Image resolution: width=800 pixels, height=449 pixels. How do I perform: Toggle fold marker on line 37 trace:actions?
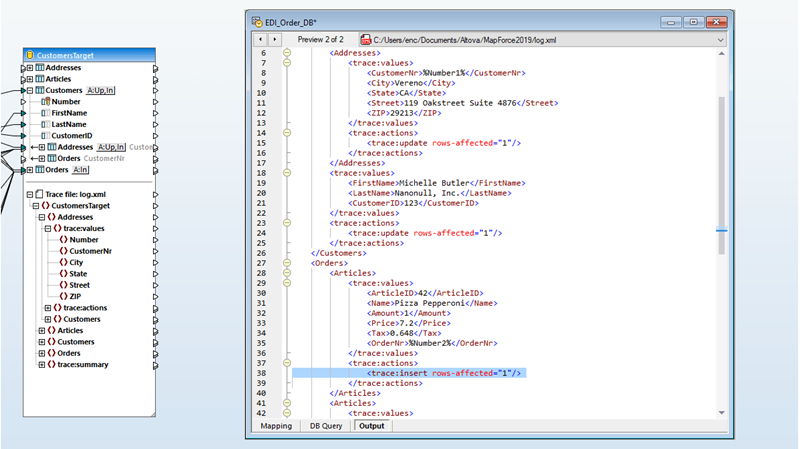286,362
